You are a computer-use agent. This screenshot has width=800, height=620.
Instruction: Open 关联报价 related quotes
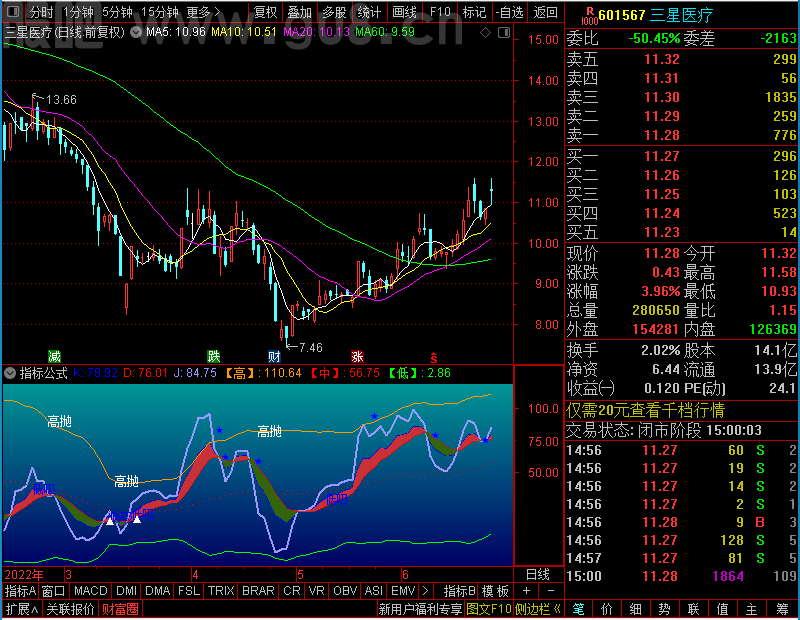click(70, 609)
